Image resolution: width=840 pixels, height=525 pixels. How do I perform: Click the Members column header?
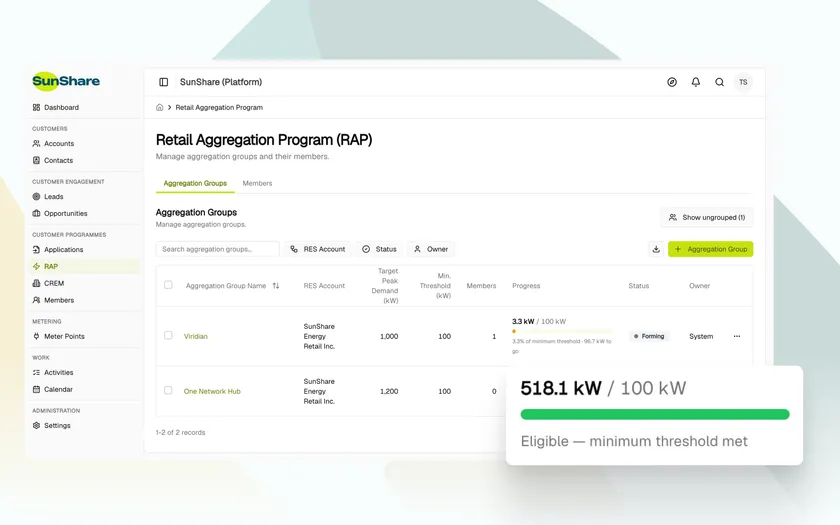click(481, 286)
